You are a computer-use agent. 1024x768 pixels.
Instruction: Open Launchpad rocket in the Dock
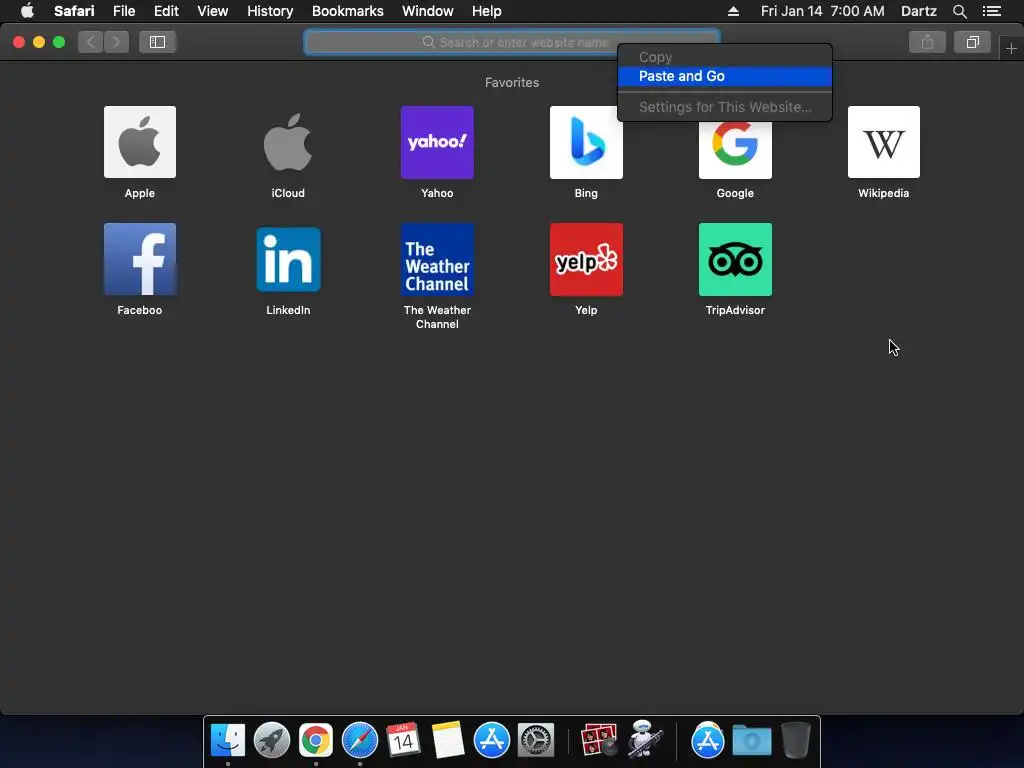click(x=272, y=740)
